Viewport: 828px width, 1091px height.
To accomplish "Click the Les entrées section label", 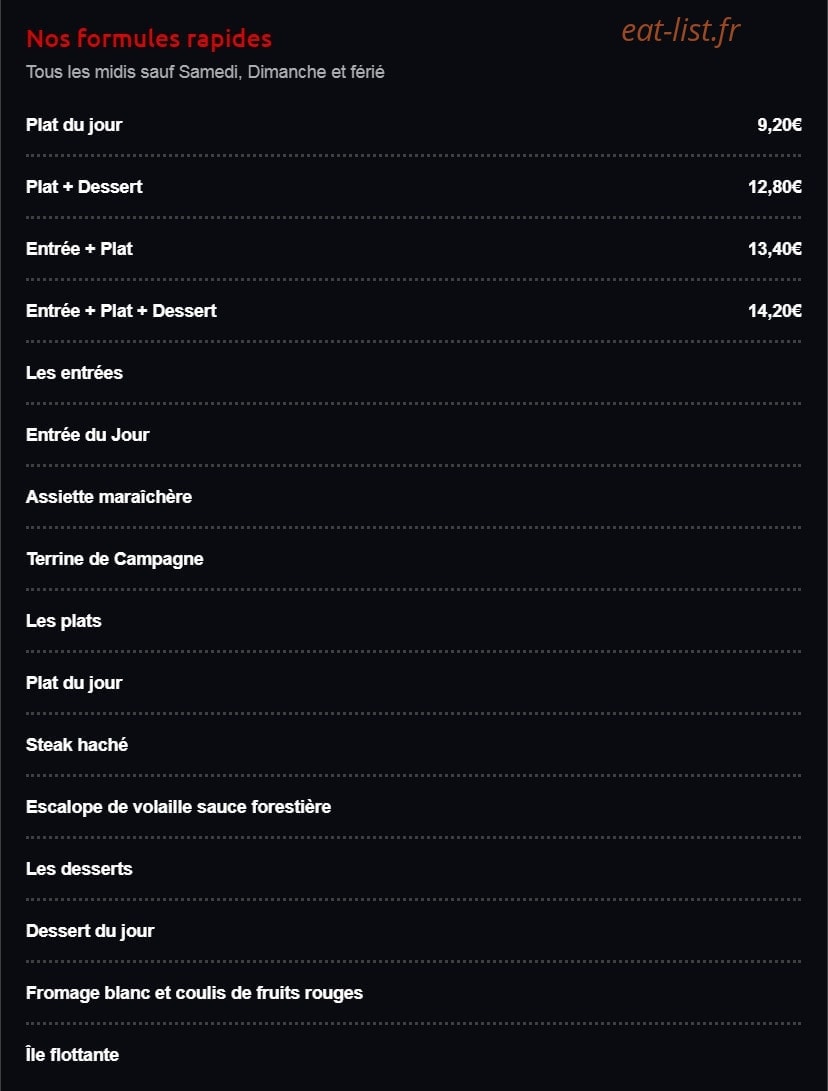I will pyautogui.click(x=74, y=373).
